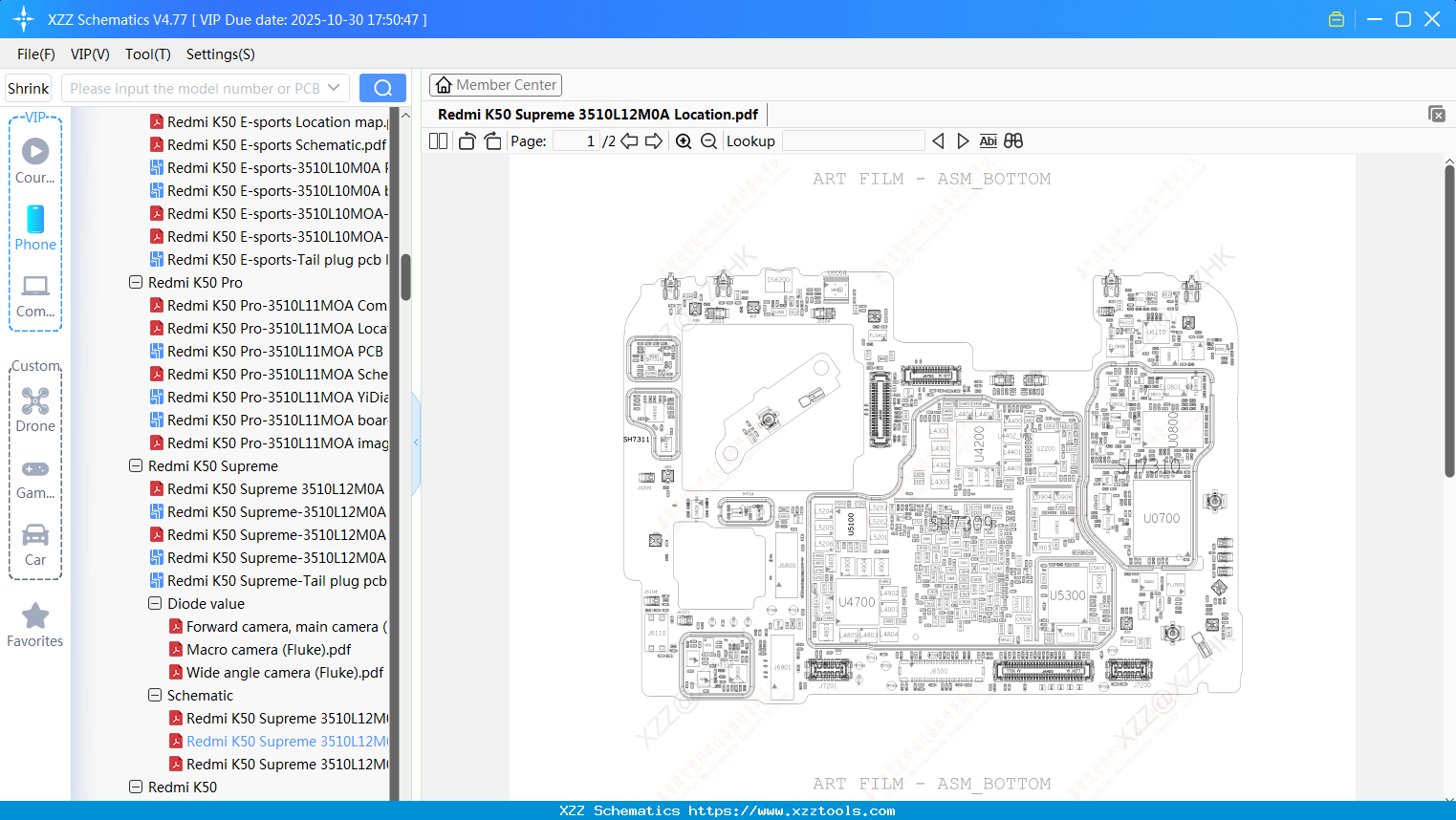Image resolution: width=1456 pixels, height=820 pixels.
Task: Rotate the schematic page counterclockwise
Action: pos(466,140)
